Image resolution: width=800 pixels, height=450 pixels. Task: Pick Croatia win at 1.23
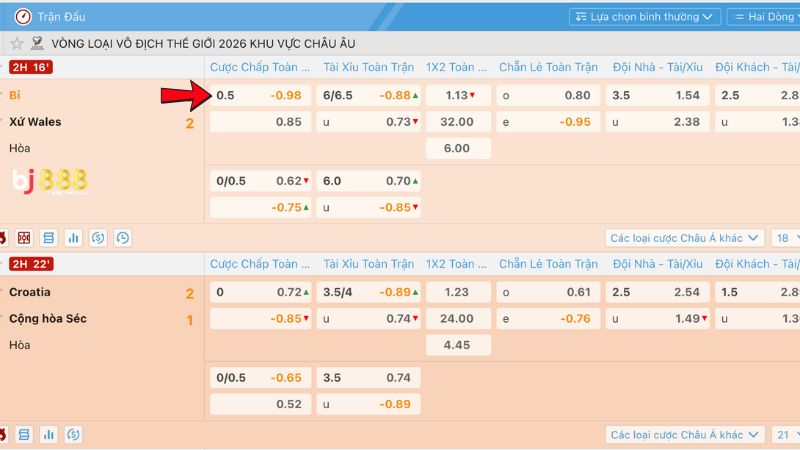(458, 292)
